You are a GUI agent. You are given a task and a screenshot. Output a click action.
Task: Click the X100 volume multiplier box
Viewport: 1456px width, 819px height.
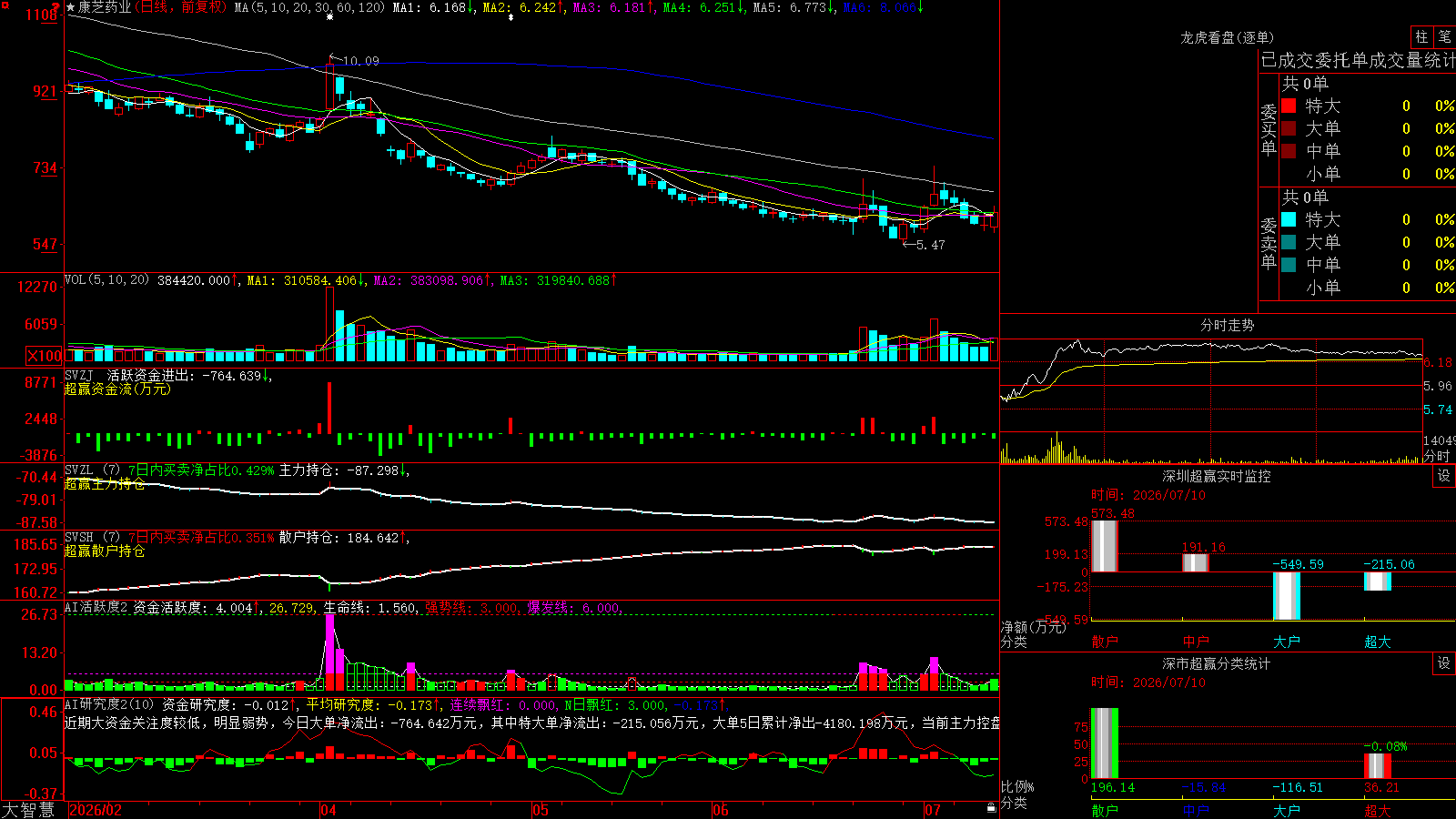click(44, 356)
